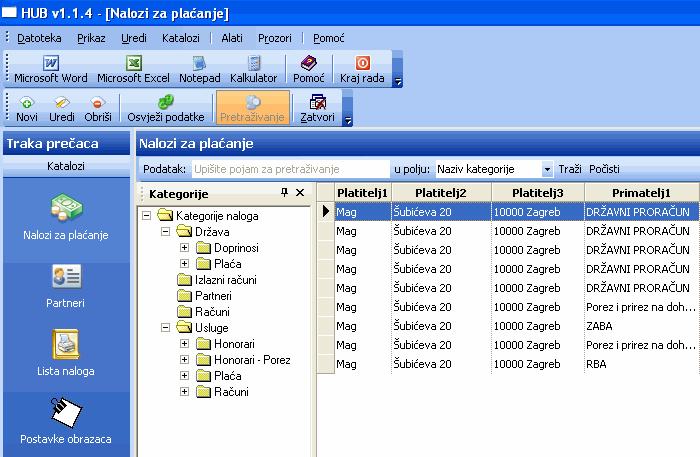Open the Katalozi menu
The height and width of the screenshot is (457, 700).
pos(181,38)
